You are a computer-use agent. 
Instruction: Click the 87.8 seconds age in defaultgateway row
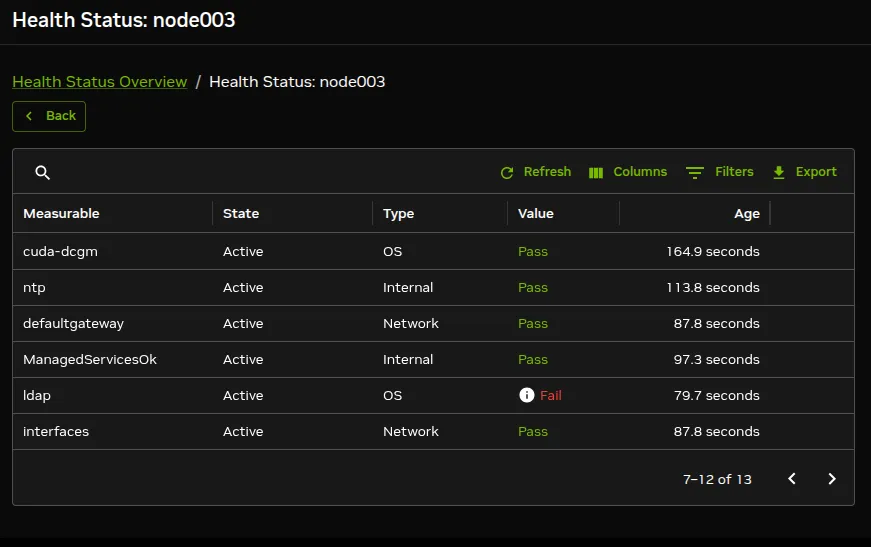(x=717, y=324)
